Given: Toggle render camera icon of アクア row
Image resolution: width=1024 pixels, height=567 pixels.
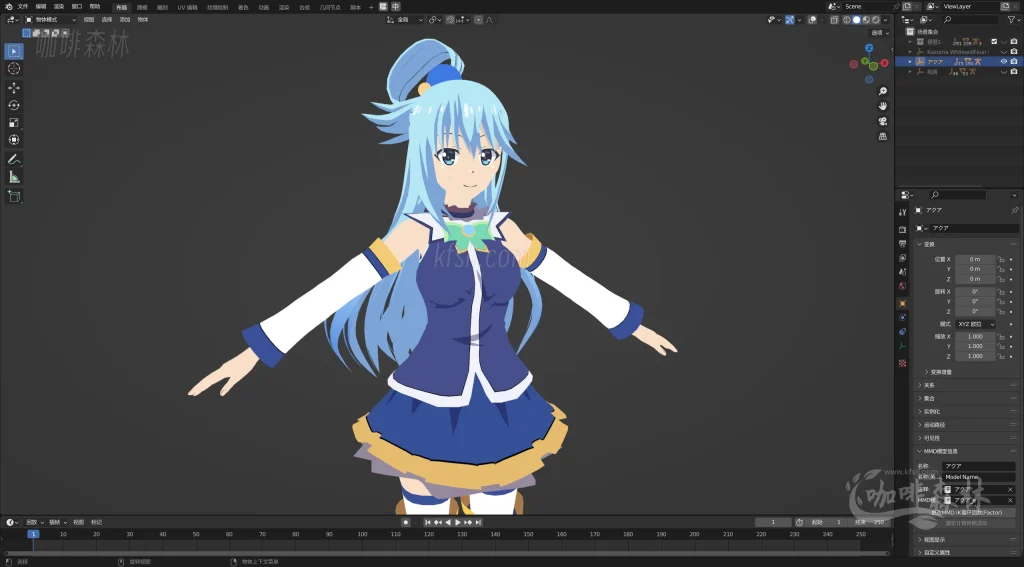Looking at the screenshot, I should tap(1014, 61).
